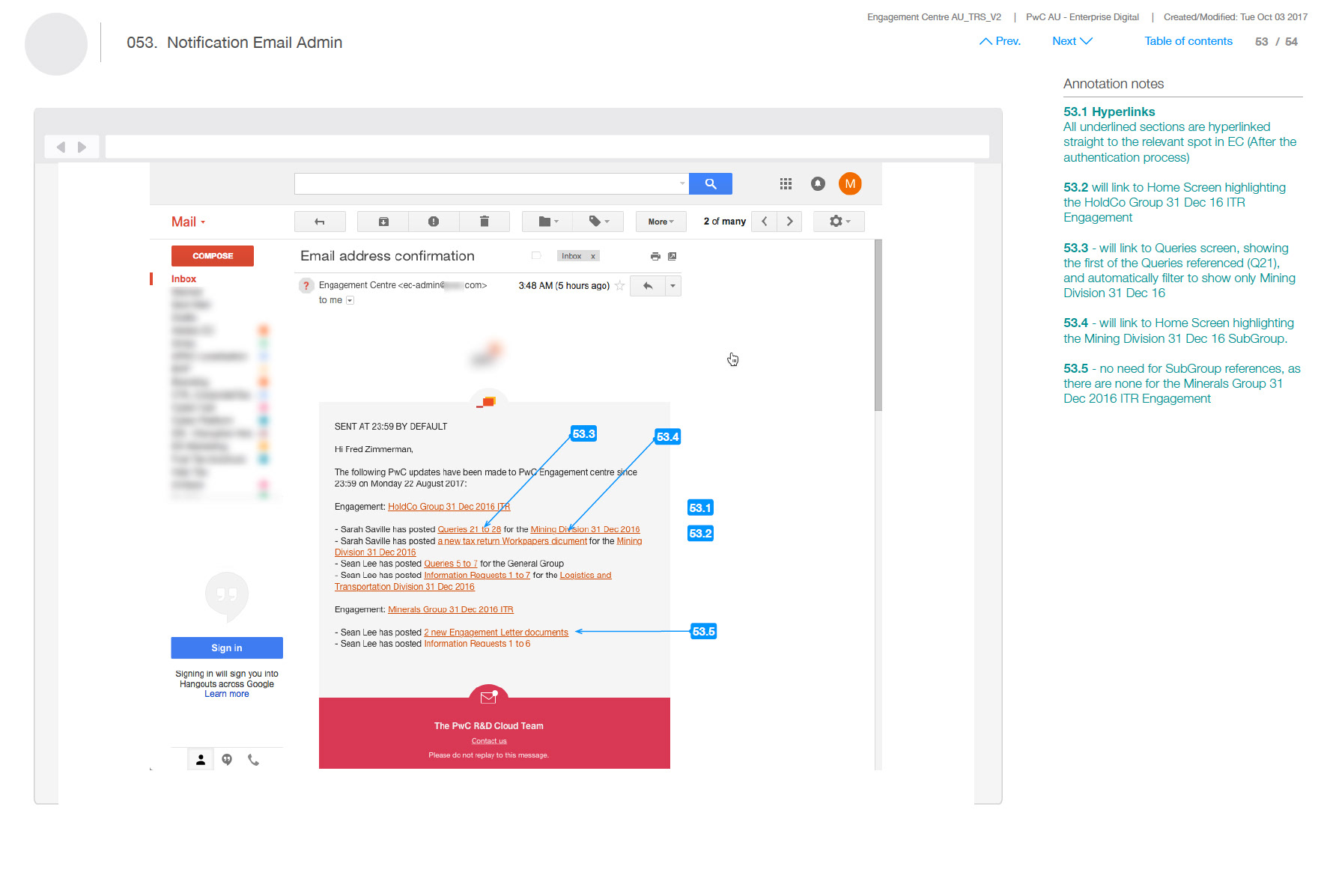Switch to the Hangouts conversations tab
Image resolution: width=1321 pixels, height=896 pixels.
(x=227, y=760)
